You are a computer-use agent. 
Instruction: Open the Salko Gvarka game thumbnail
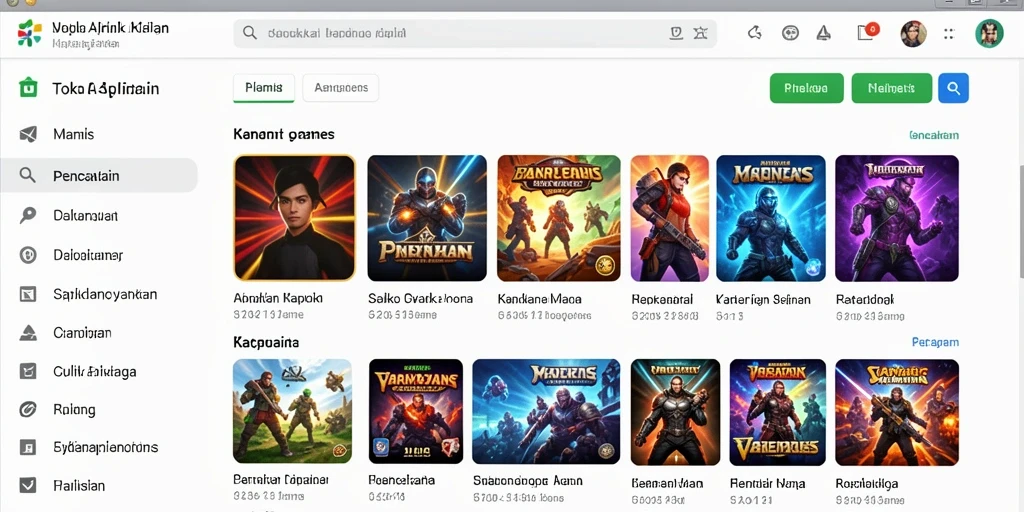427,218
